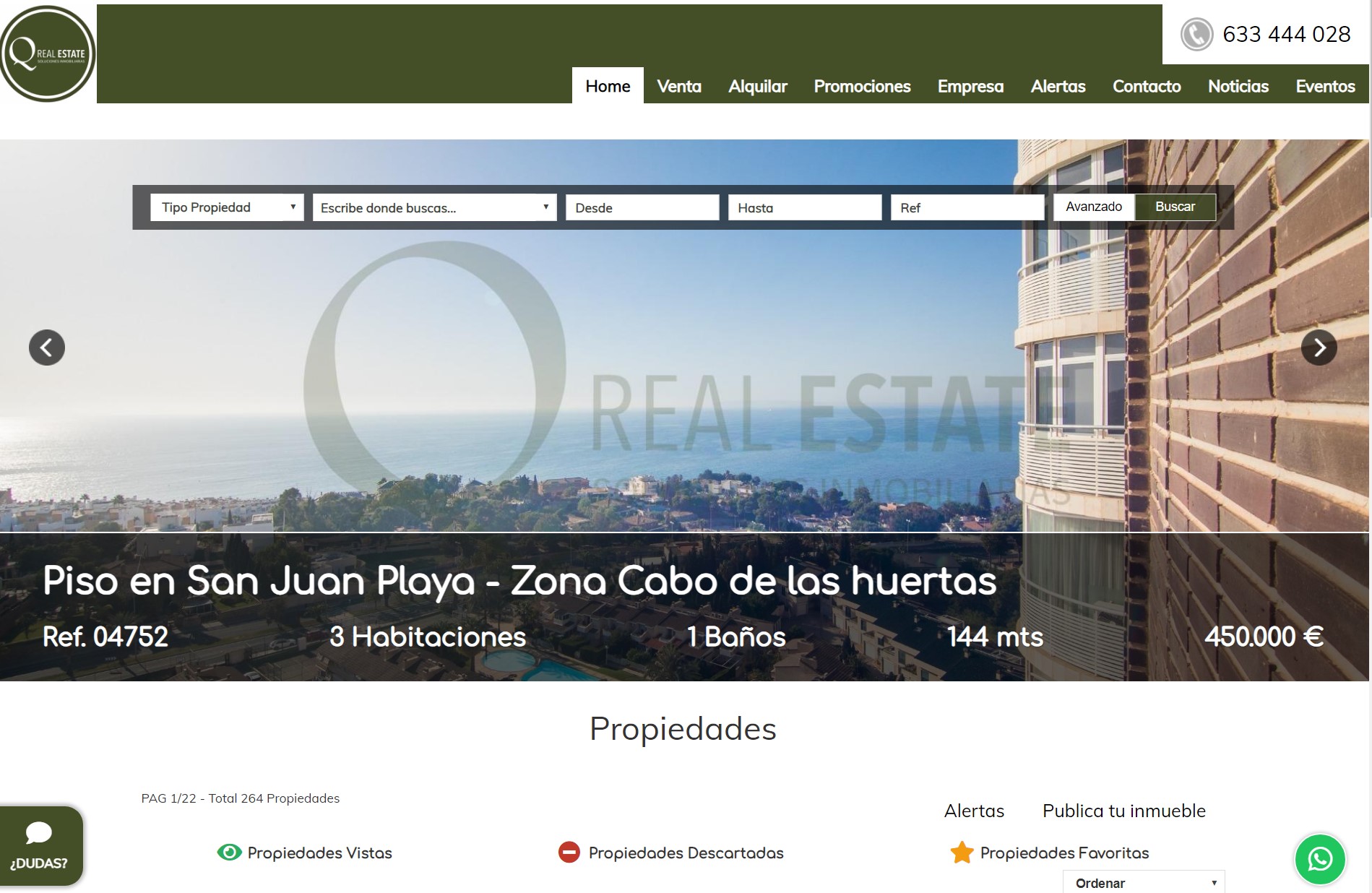Viewport: 1372px width, 893px height.
Task: Expand the Ordenar sort dropdown
Action: click(1143, 882)
